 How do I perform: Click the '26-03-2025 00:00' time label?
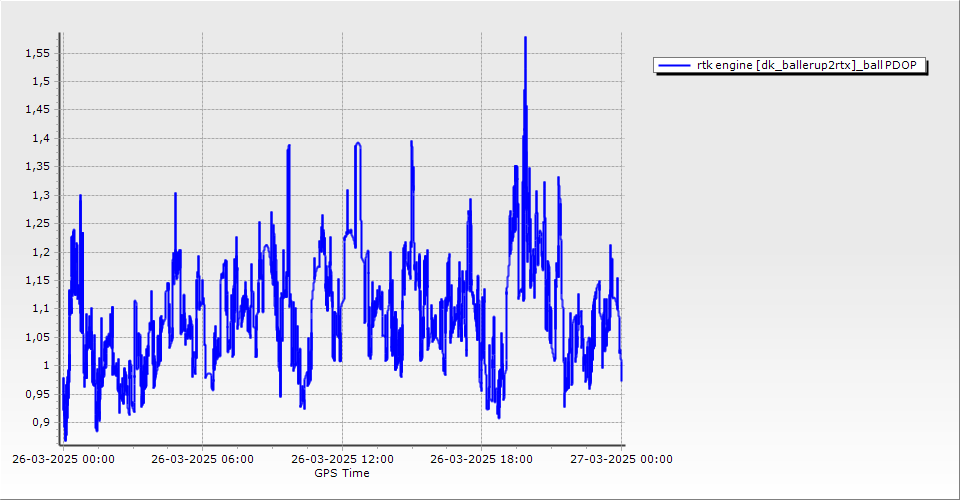click(x=63, y=459)
